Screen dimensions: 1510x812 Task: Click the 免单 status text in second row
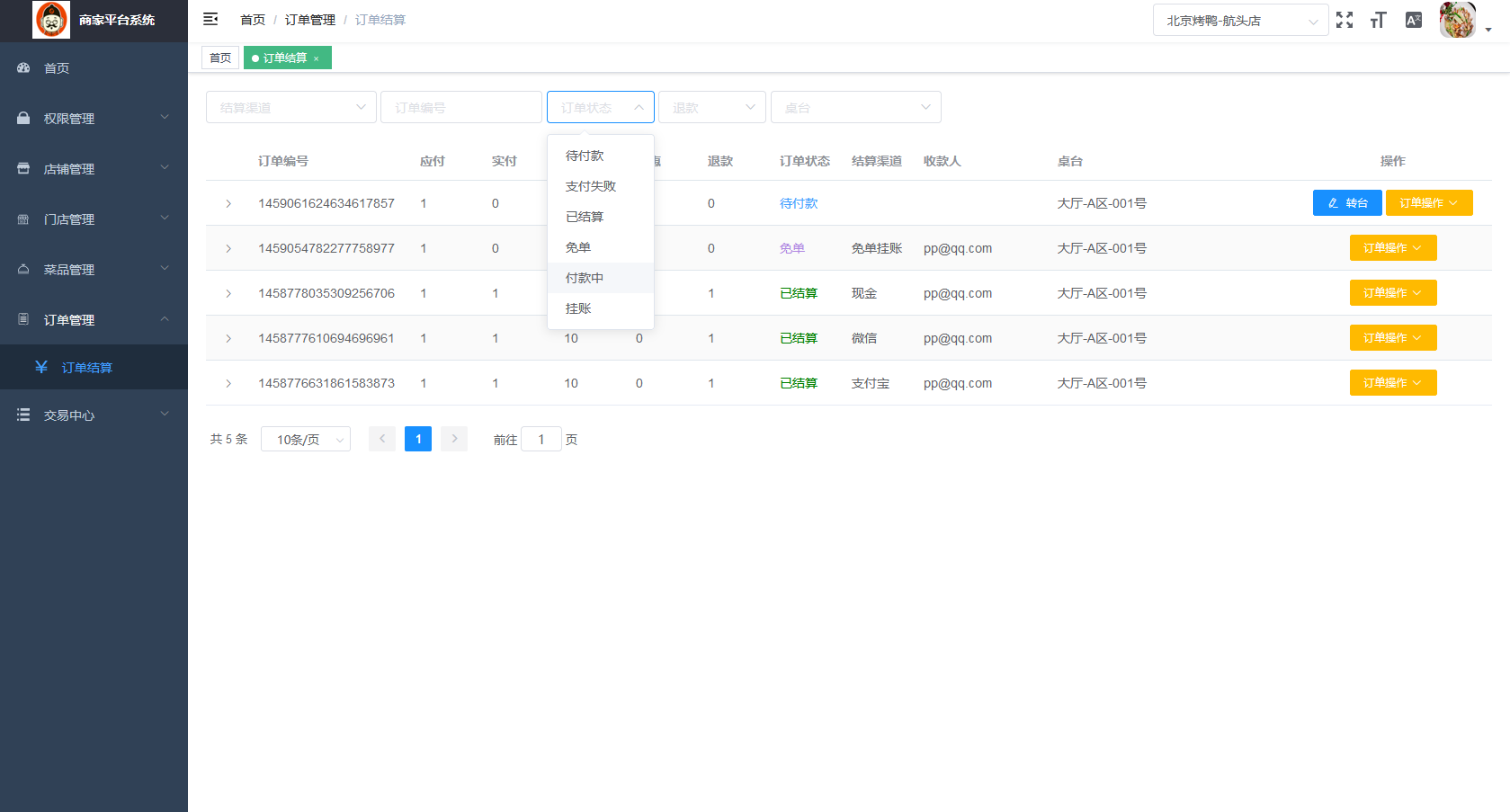point(792,248)
